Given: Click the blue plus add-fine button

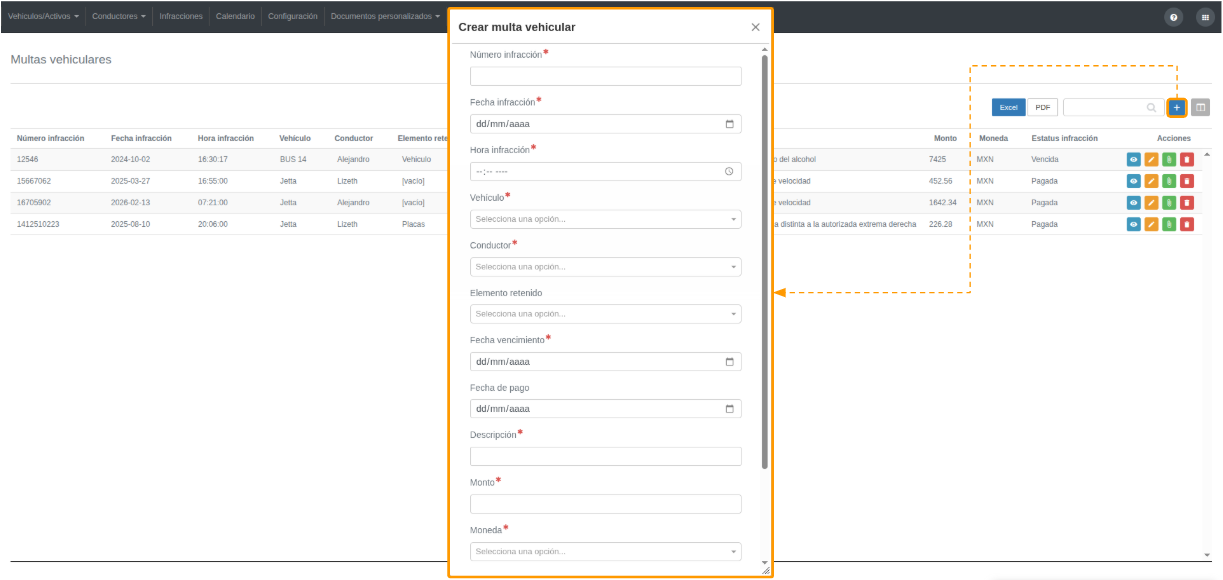Looking at the screenshot, I should pos(1177,107).
